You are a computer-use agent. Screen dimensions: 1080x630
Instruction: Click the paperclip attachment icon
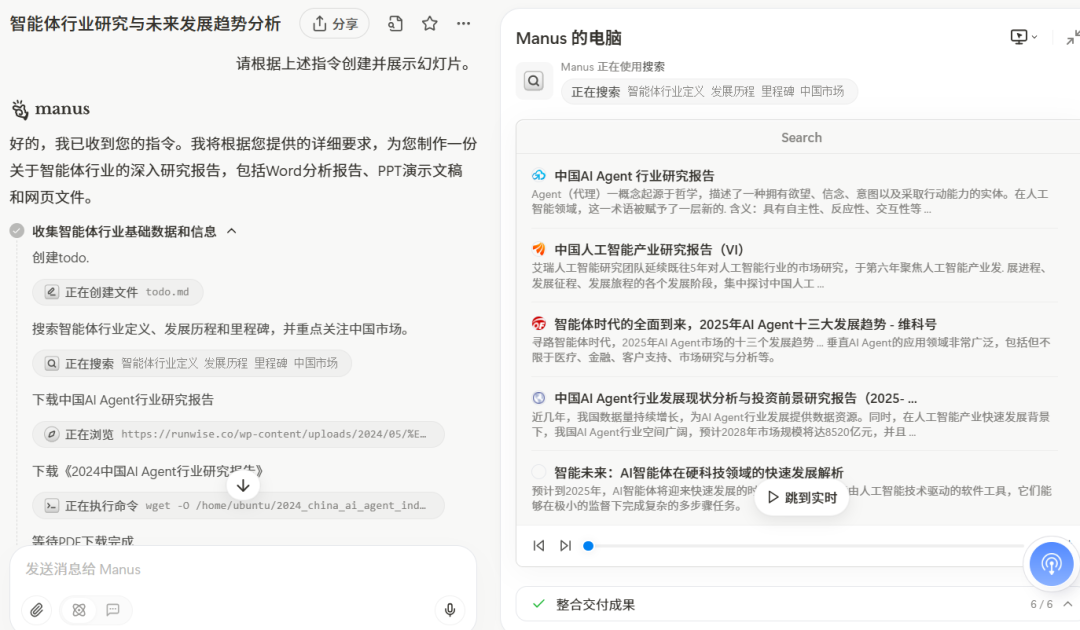tap(37, 610)
